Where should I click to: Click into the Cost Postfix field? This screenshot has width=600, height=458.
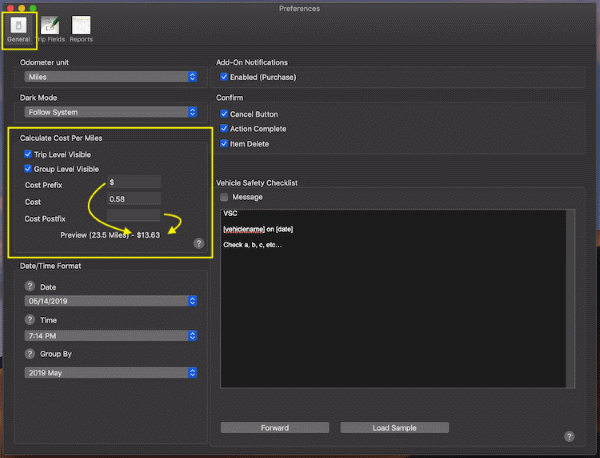point(134,216)
